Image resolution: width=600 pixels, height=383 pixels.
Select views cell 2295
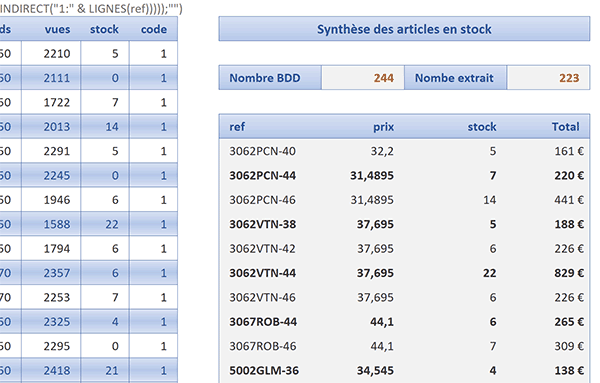coord(51,346)
